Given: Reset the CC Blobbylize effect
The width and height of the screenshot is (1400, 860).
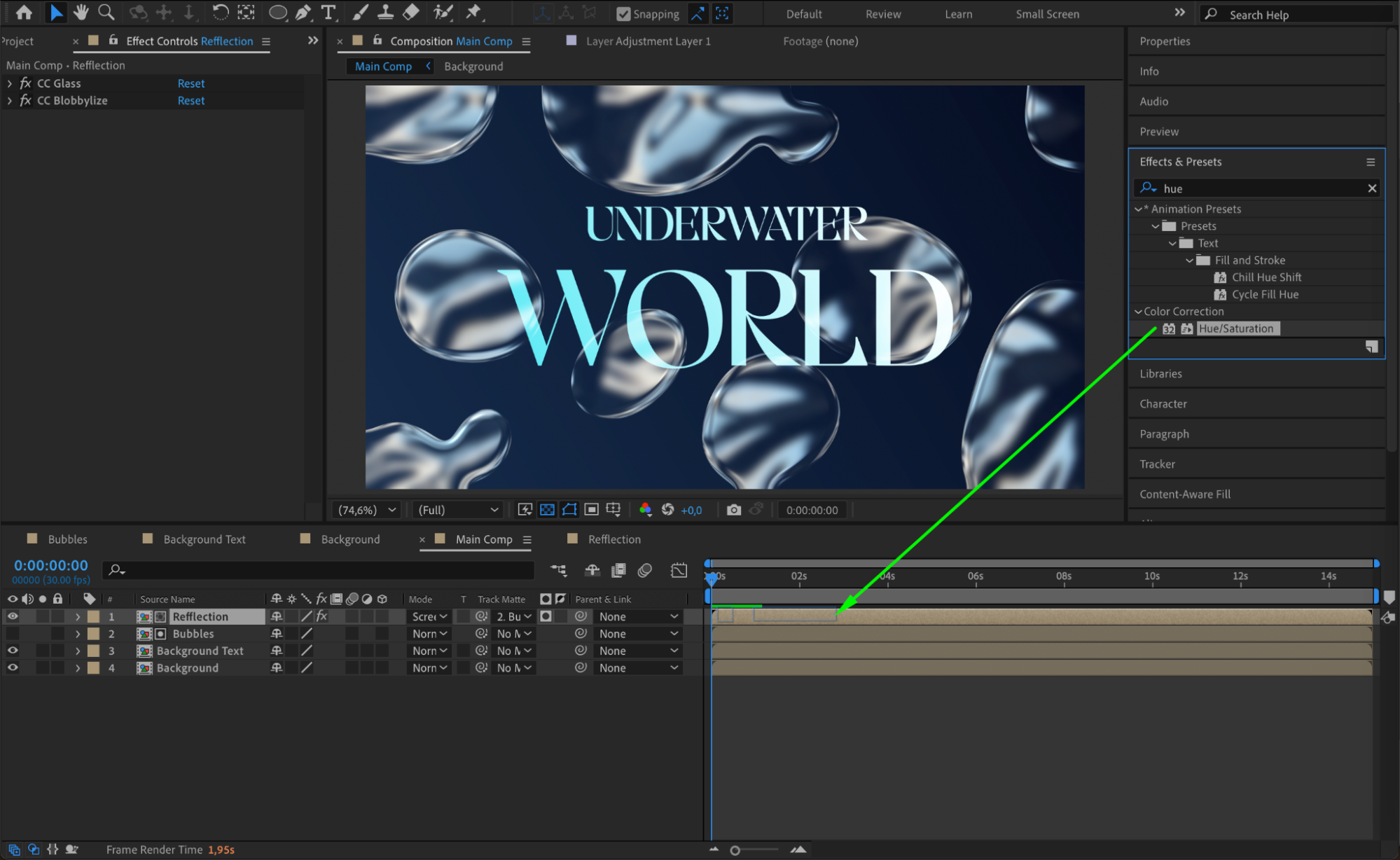Looking at the screenshot, I should click(190, 101).
